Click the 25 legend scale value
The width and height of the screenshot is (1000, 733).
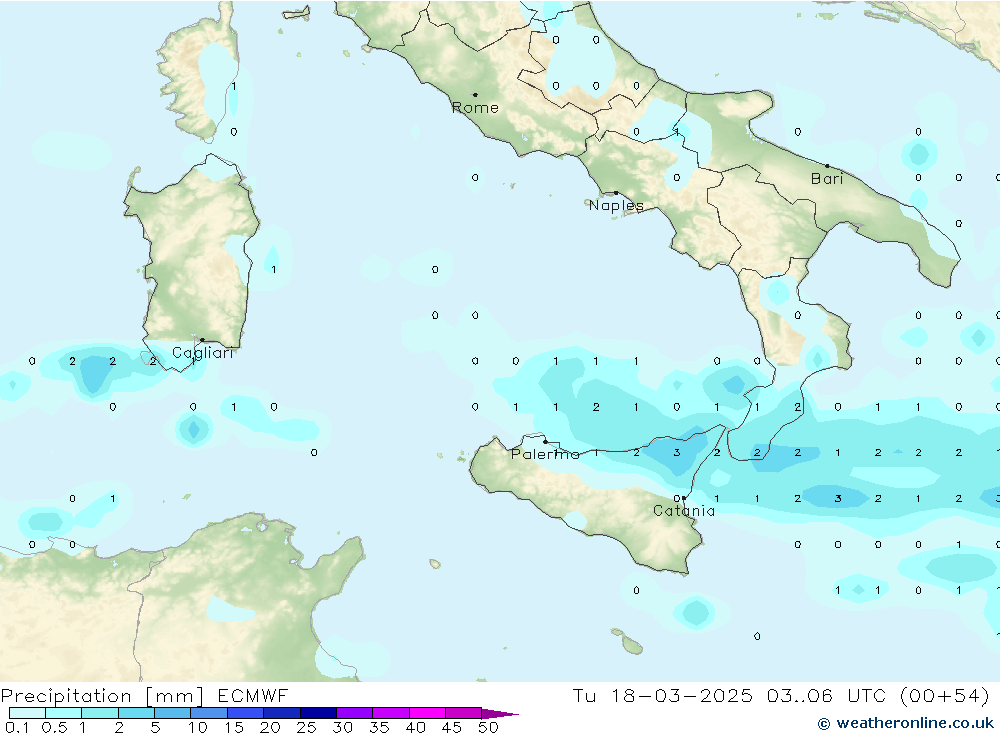[306, 727]
